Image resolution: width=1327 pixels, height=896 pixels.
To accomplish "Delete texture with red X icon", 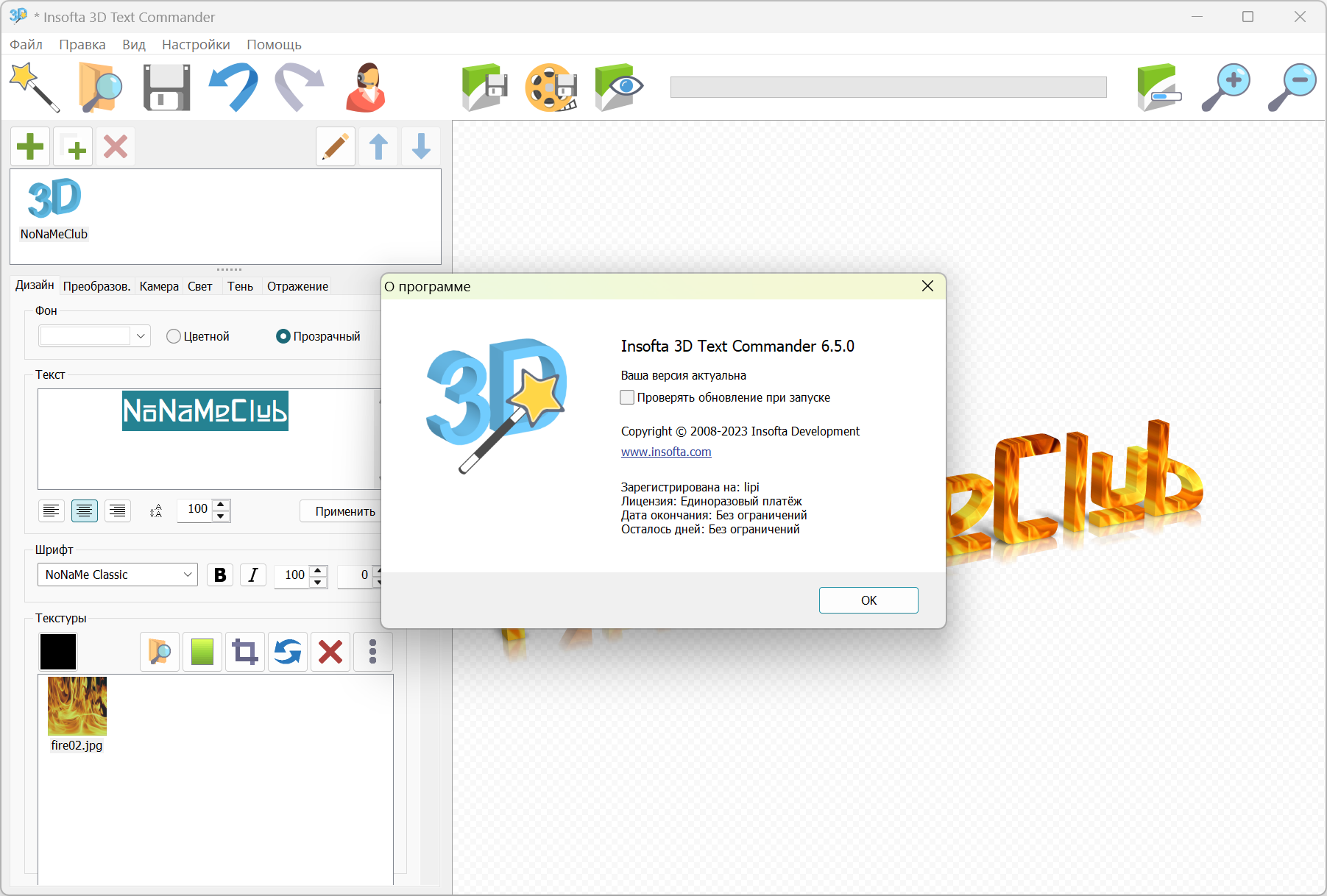I will click(330, 652).
